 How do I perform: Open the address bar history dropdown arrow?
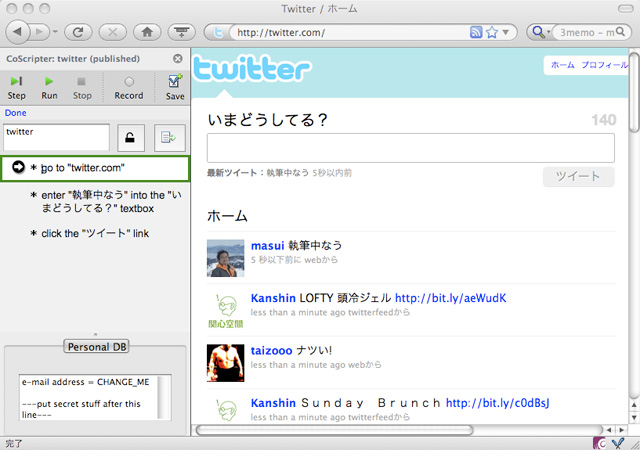click(x=506, y=32)
